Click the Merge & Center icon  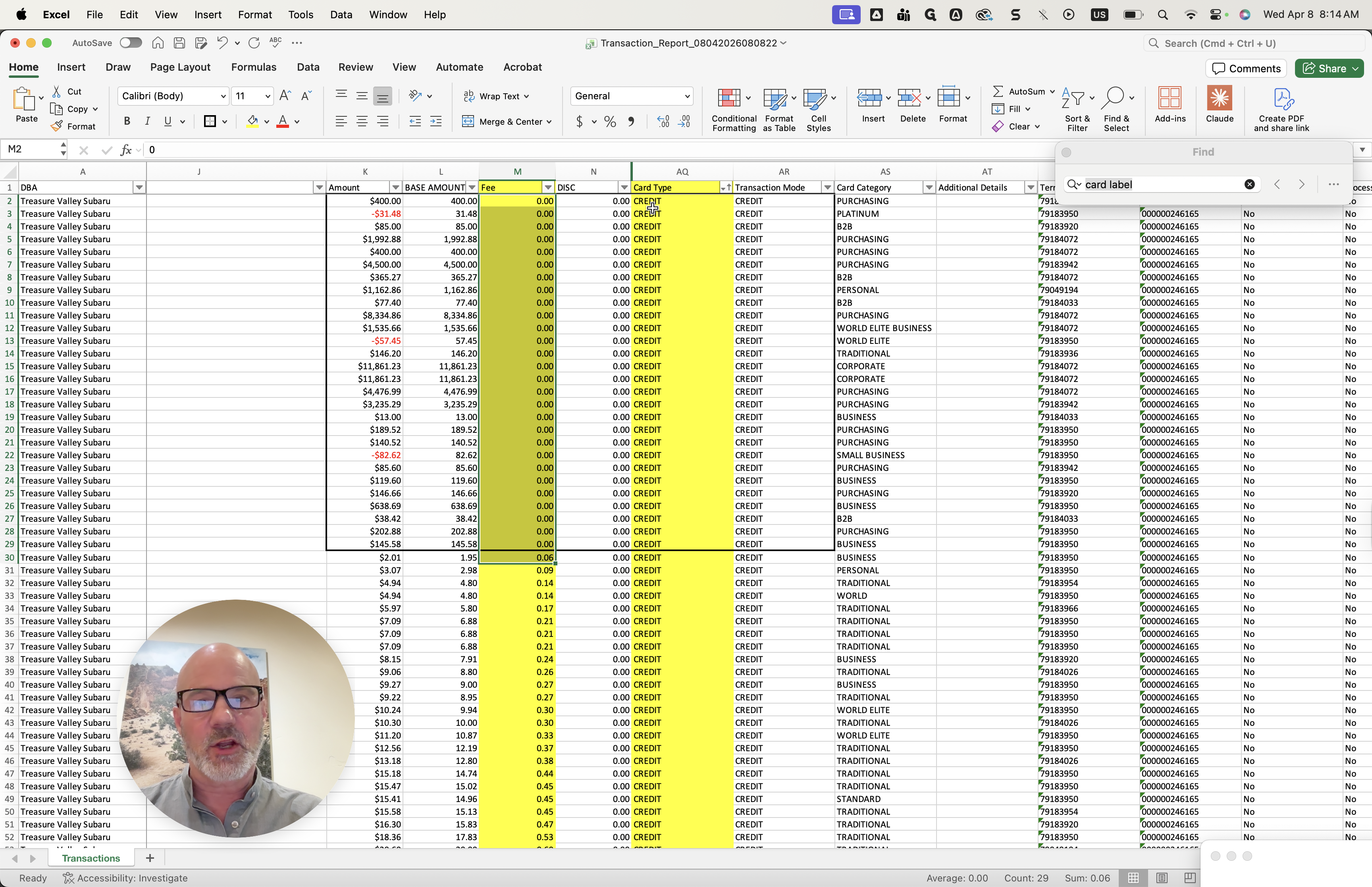(x=468, y=121)
